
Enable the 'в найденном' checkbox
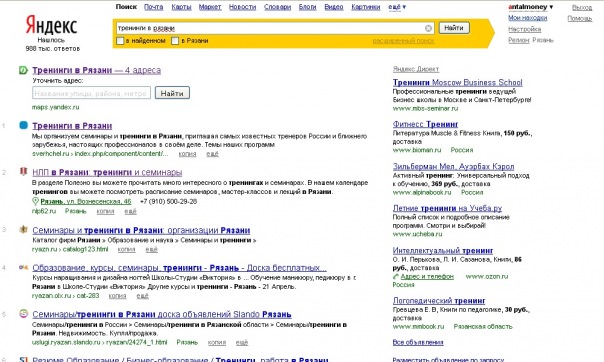120,40
